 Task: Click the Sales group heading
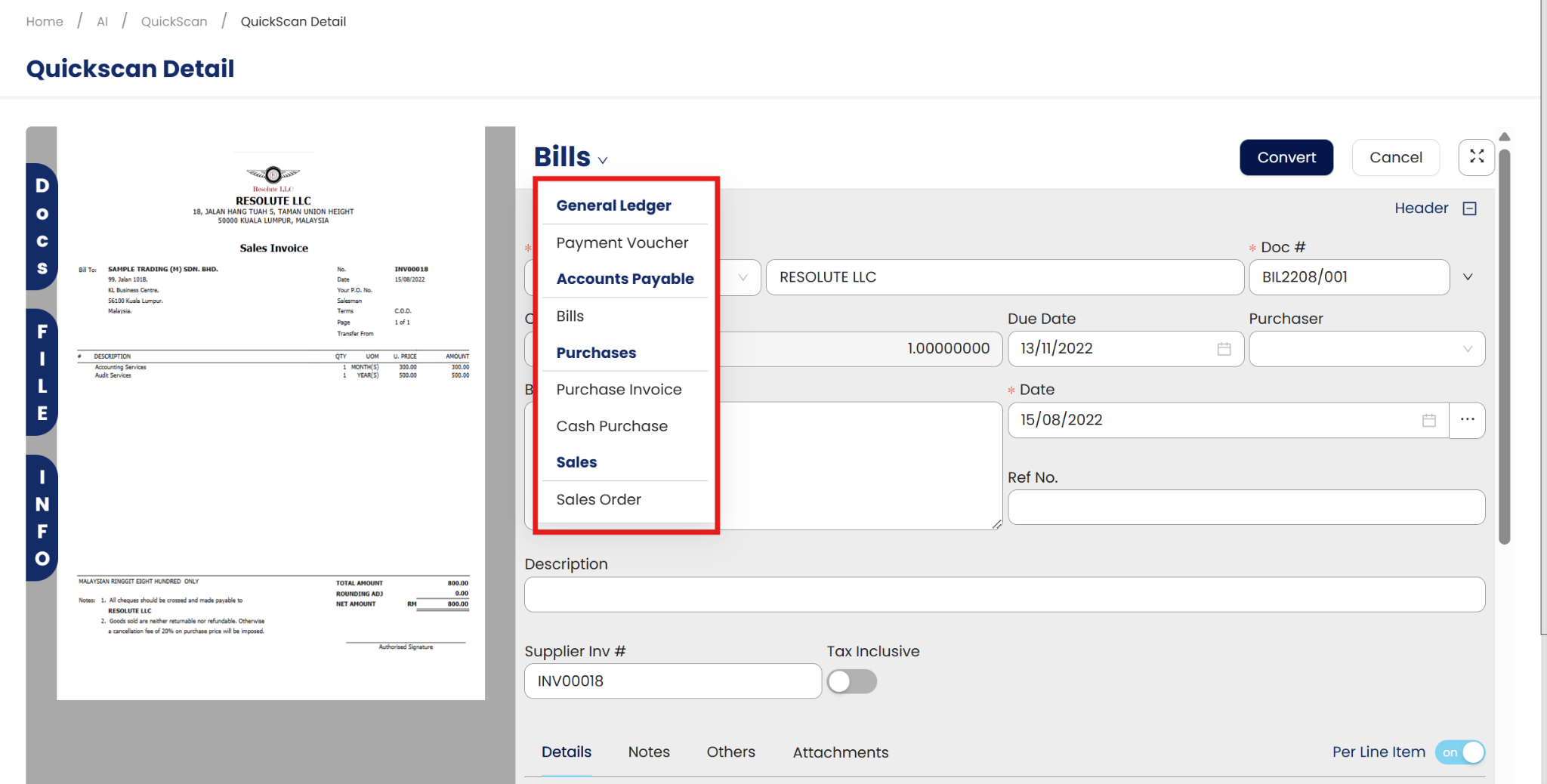pos(576,462)
